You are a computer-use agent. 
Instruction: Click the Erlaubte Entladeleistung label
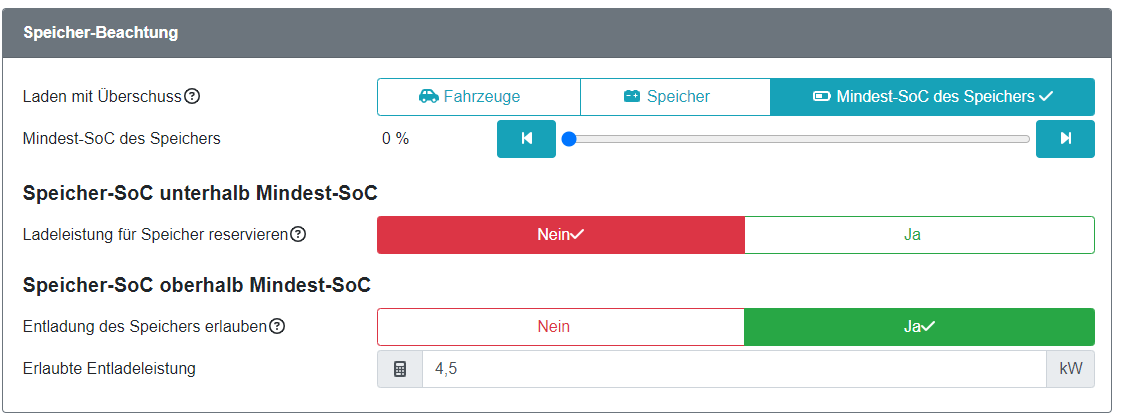(109, 369)
